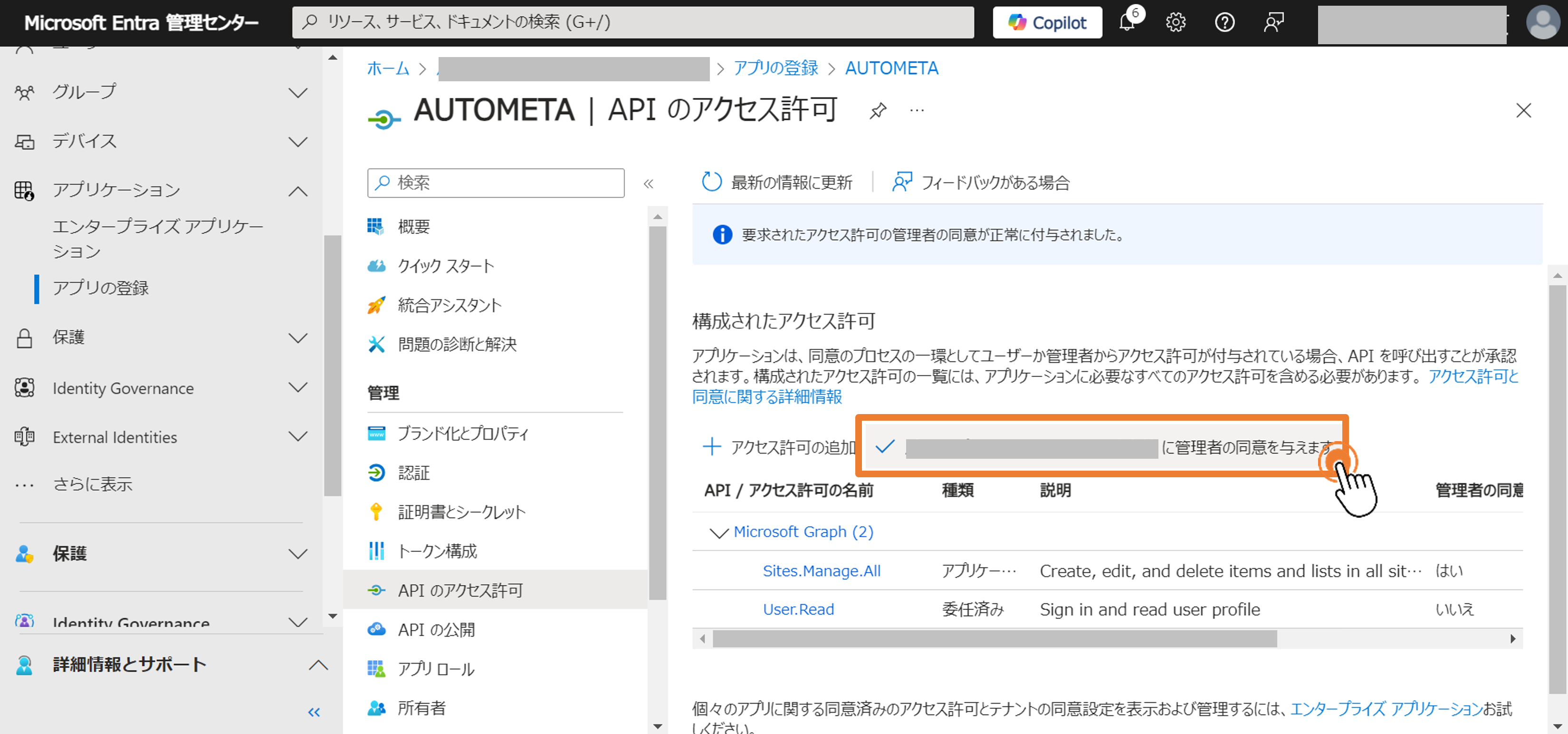Click the アプリ ロール icon
1568x734 pixels.
click(x=376, y=668)
